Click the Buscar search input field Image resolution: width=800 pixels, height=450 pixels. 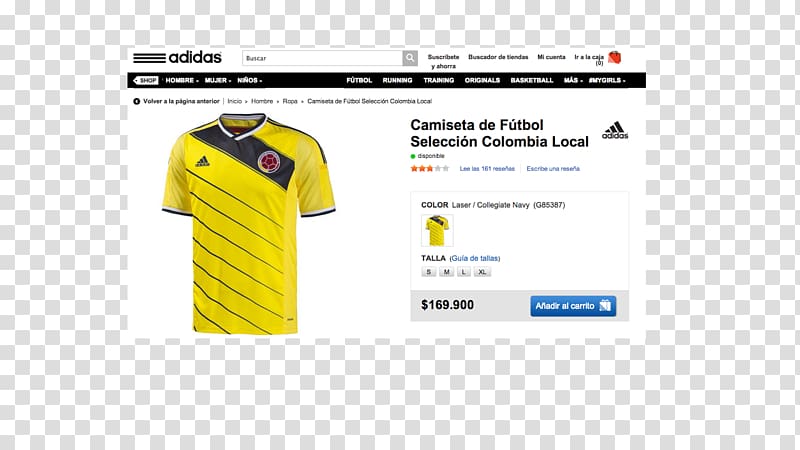click(322, 58)
